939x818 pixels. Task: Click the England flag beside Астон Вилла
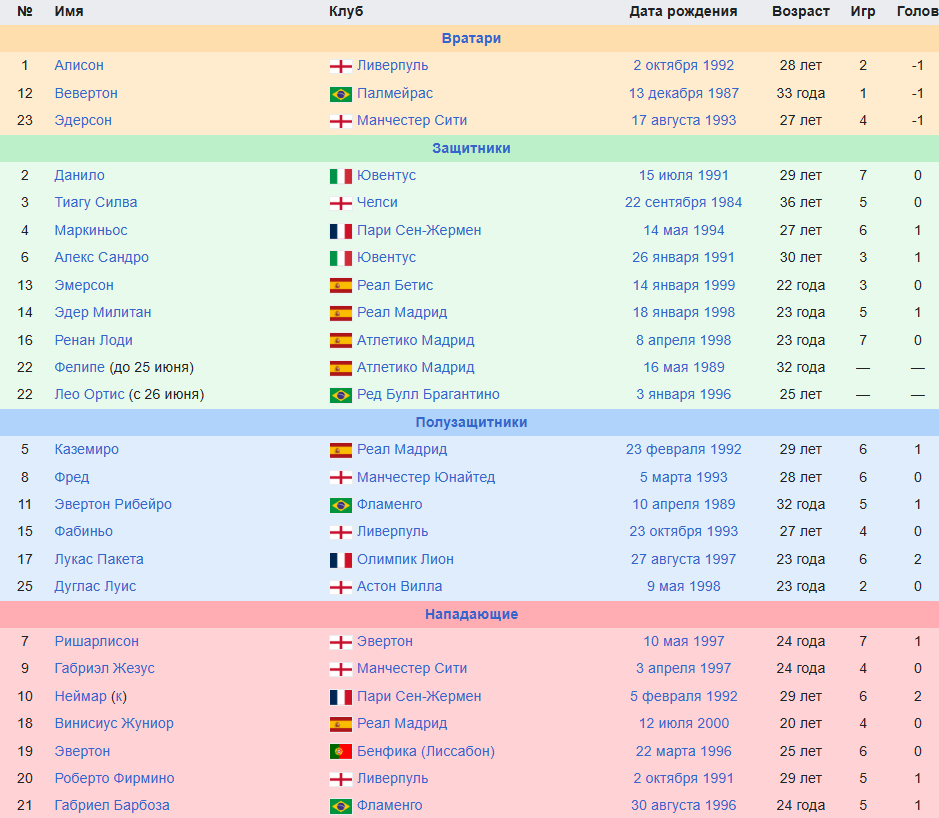point(341,587)
